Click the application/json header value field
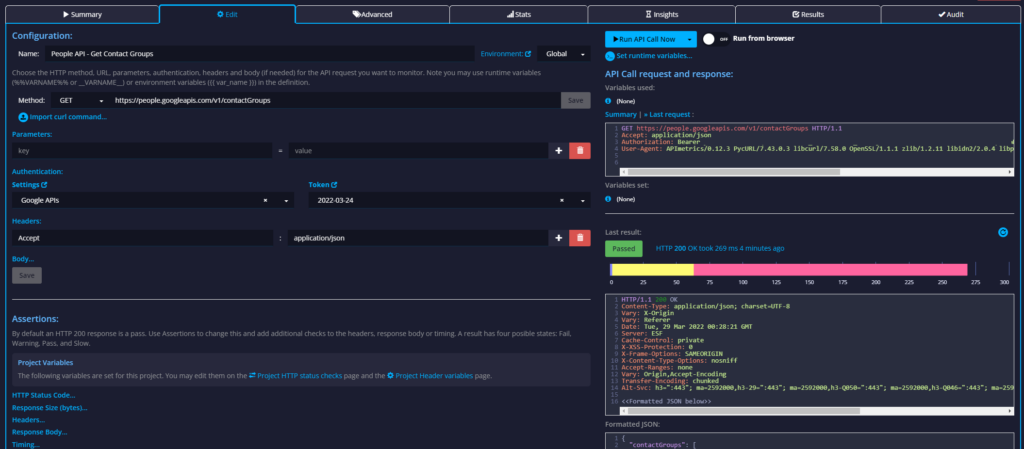The width and height of the screenshot is (1024, 449). click(x=418, y=238)
